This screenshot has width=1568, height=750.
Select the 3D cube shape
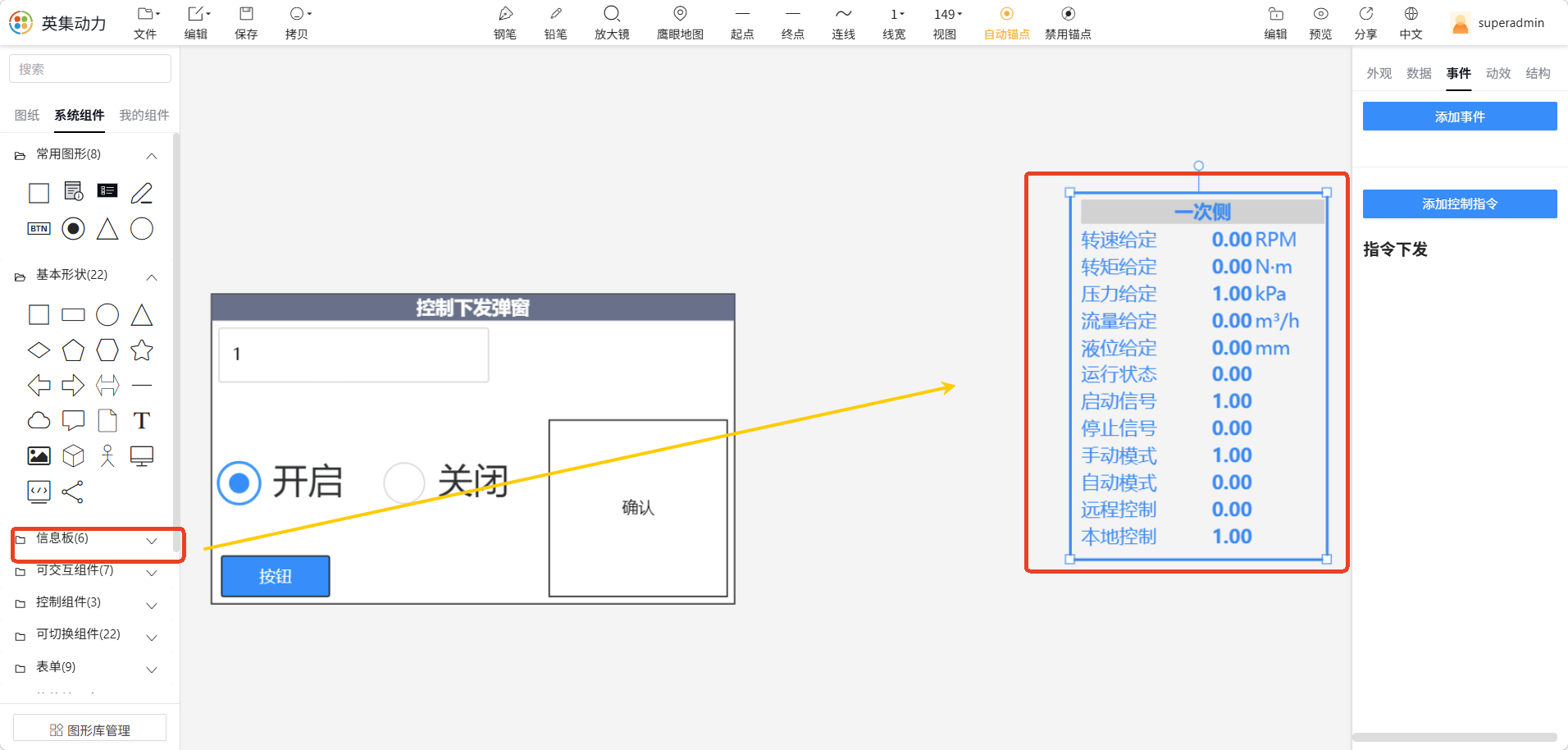click(x=73, y=455)
